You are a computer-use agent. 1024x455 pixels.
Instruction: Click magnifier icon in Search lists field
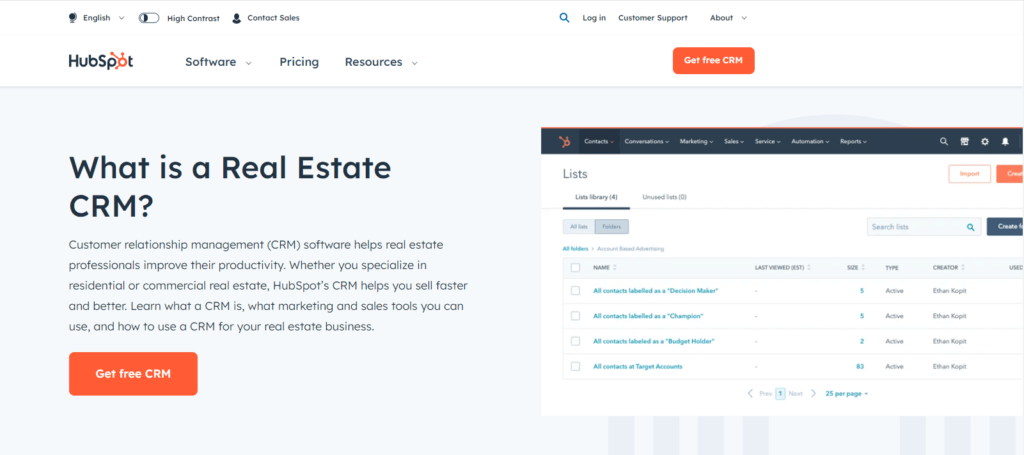click(970, 227)
